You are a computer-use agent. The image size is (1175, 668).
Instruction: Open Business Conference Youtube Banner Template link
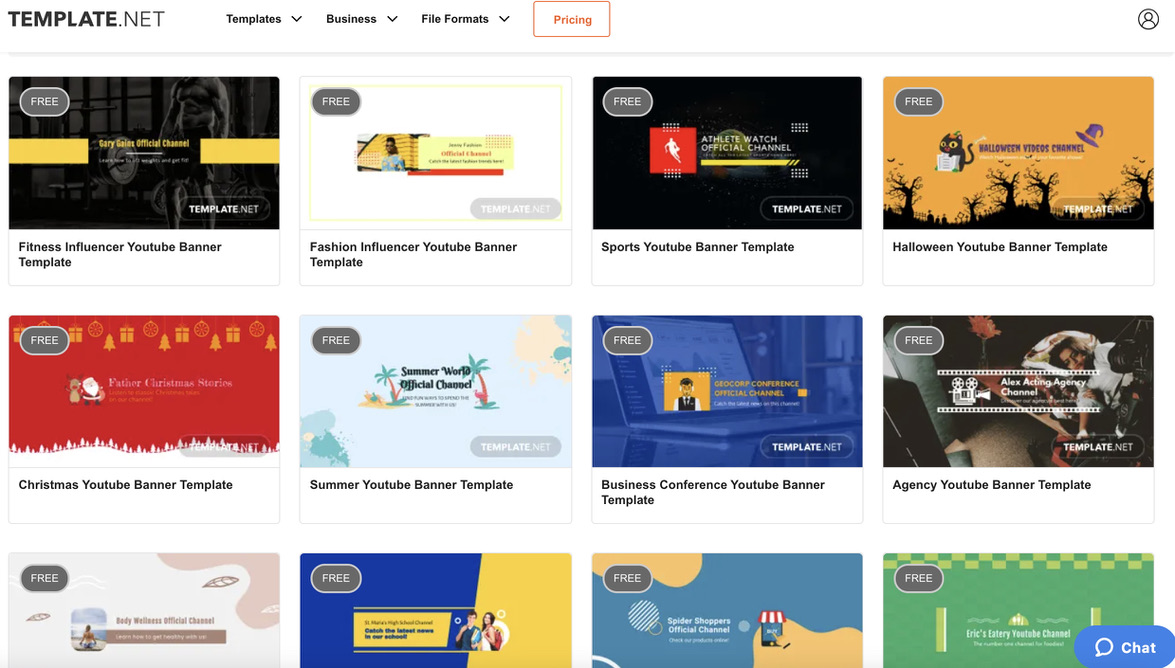point(712,492)
